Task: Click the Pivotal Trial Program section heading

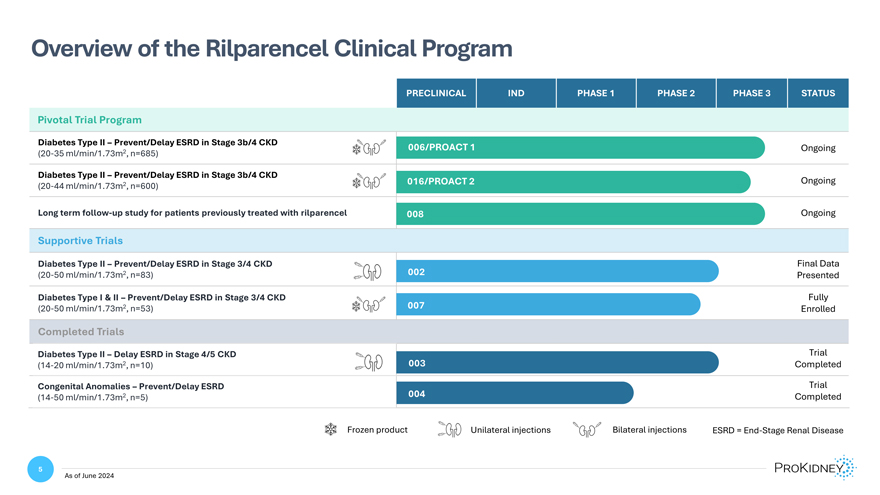Action: point(90,120)
